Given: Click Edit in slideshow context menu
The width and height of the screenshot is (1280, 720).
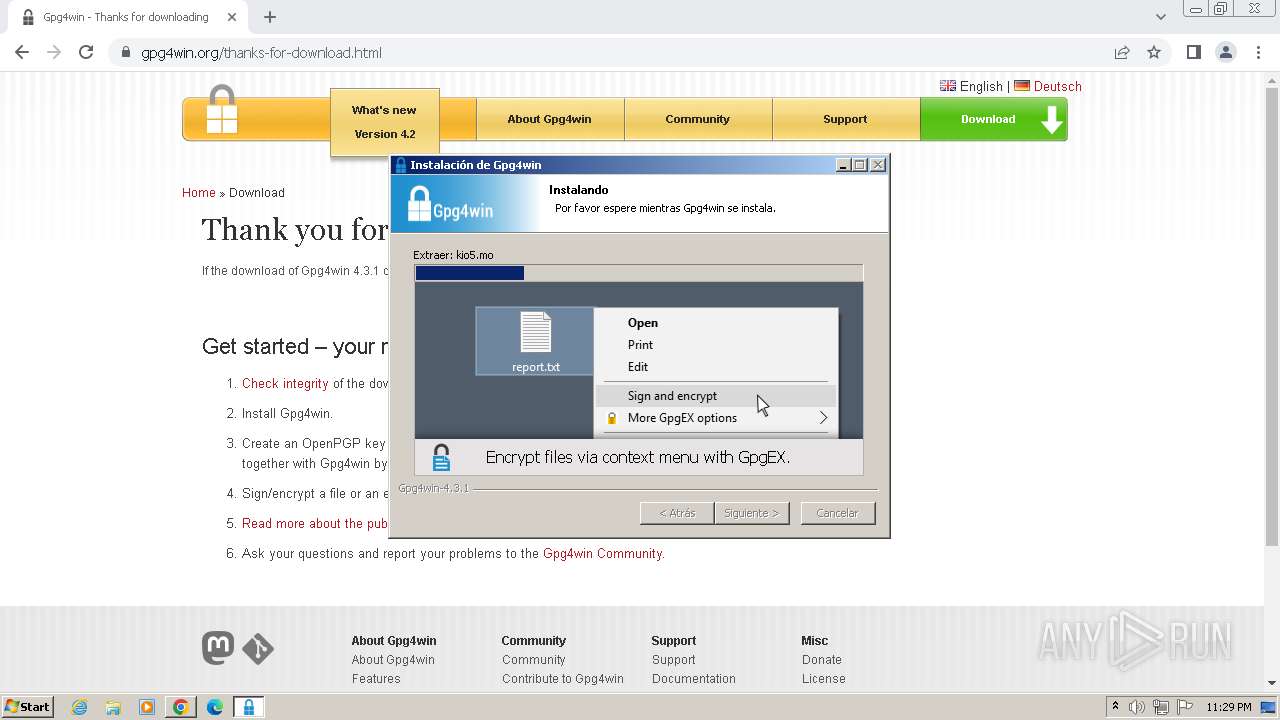Looking at the screenshot, I should [638, 367].
